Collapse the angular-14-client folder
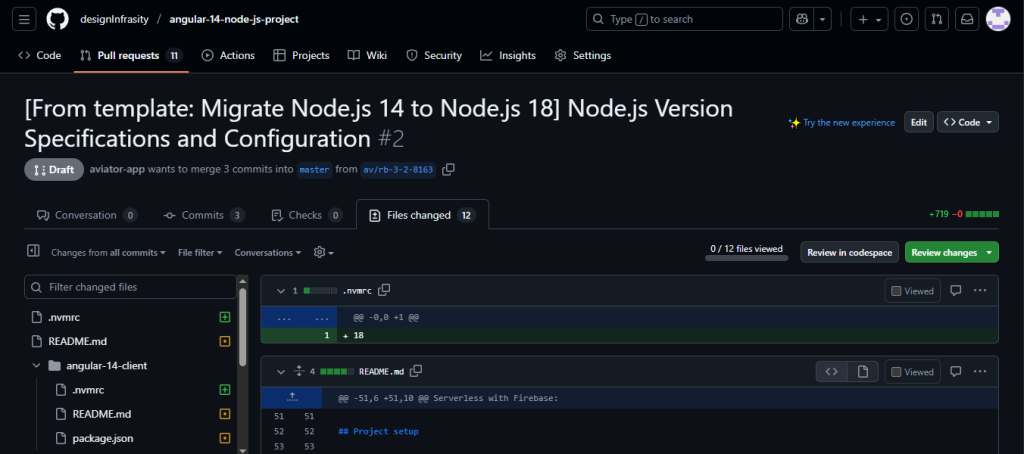The image size is (1024, 454). click(36, 365)
